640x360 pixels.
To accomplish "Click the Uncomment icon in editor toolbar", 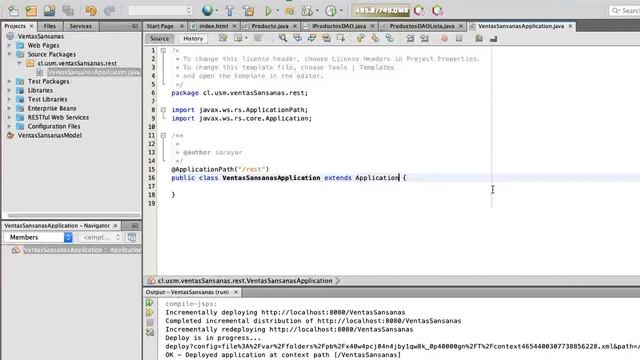I will pyautogui.click(x=493, y=38).
